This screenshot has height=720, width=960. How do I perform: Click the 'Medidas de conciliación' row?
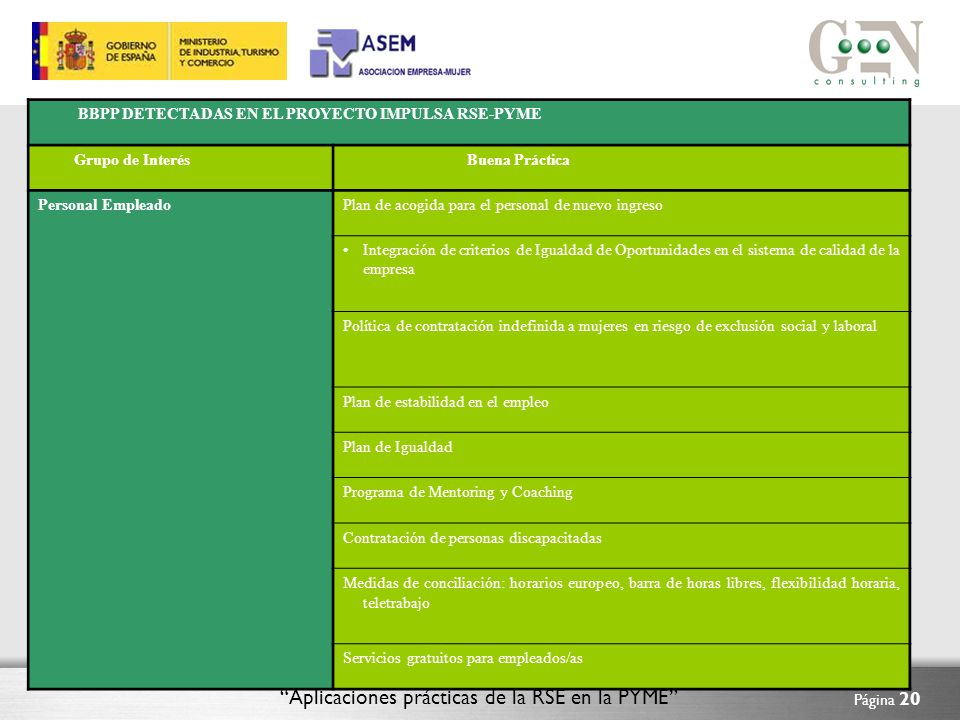coord(621,606)
